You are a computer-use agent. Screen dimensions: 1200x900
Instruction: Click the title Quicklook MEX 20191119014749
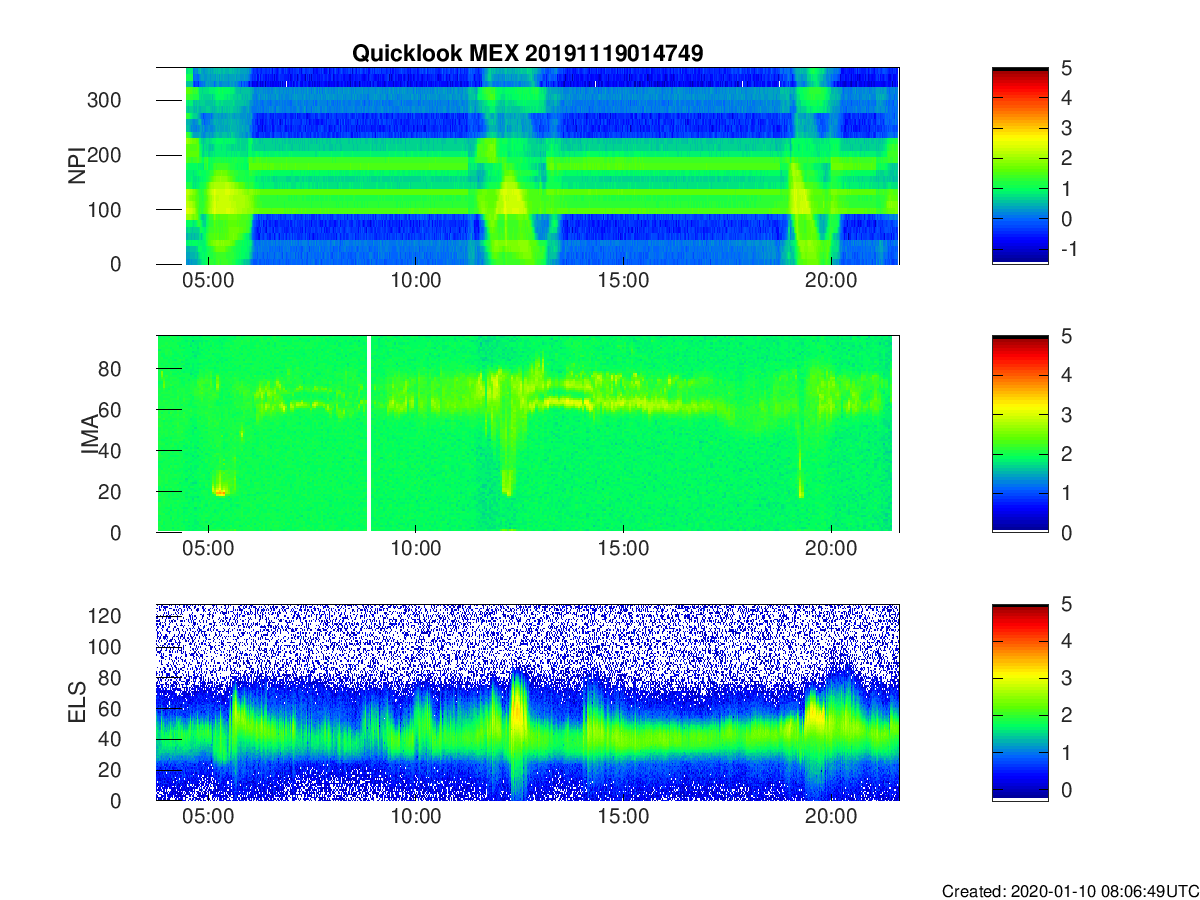click(x=528, y=53)
